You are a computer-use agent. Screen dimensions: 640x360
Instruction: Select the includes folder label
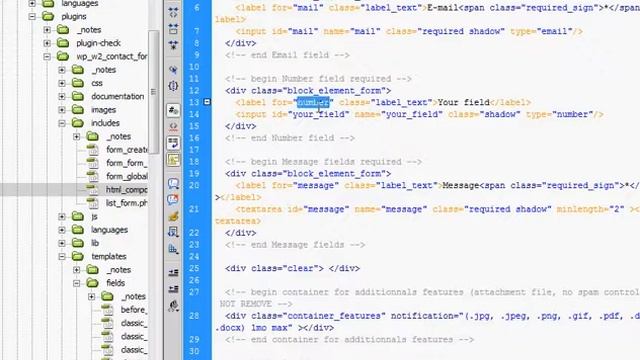click(105, 123)
